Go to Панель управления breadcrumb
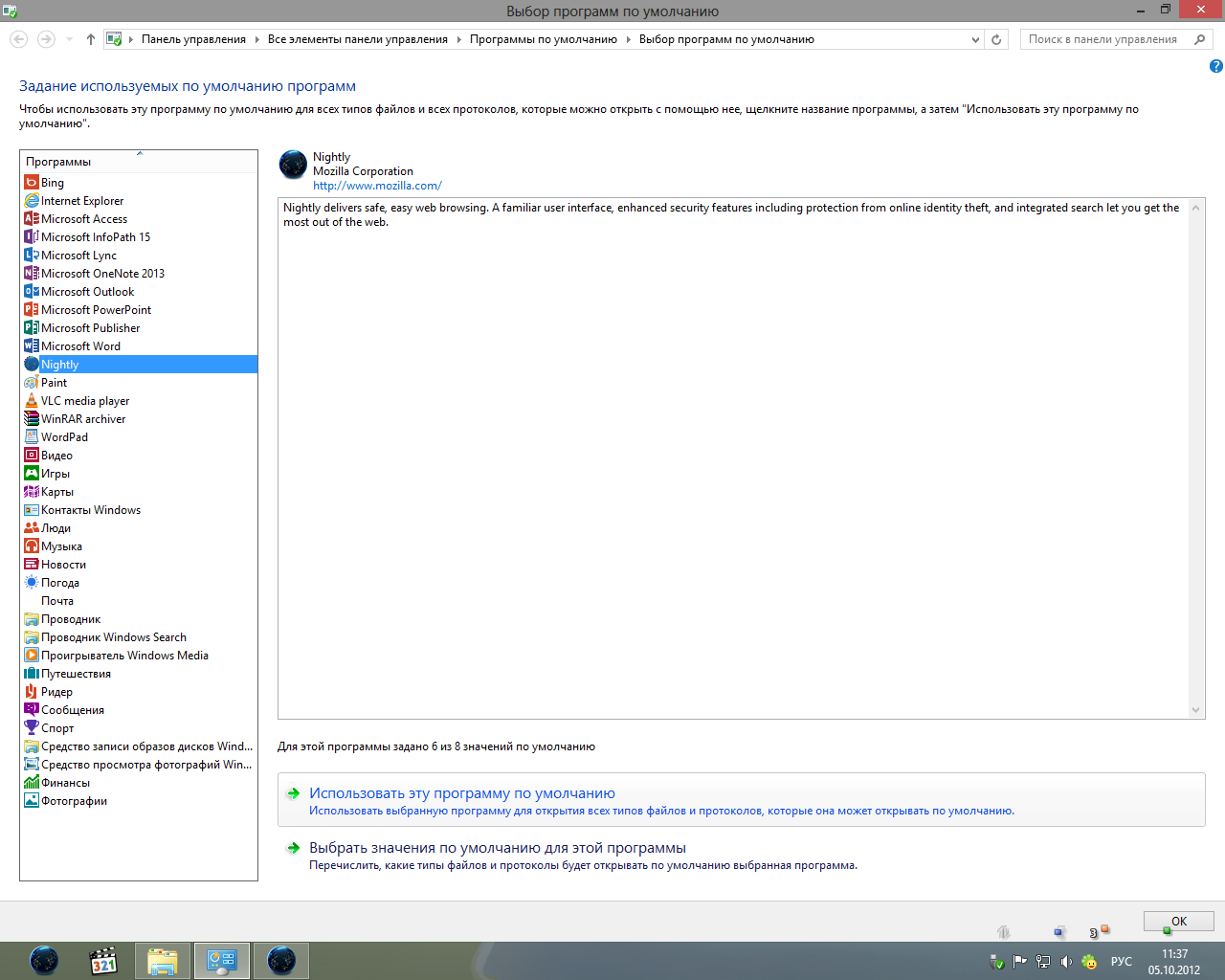Viewport: 1225px width, 980px height. pos(193,39)
